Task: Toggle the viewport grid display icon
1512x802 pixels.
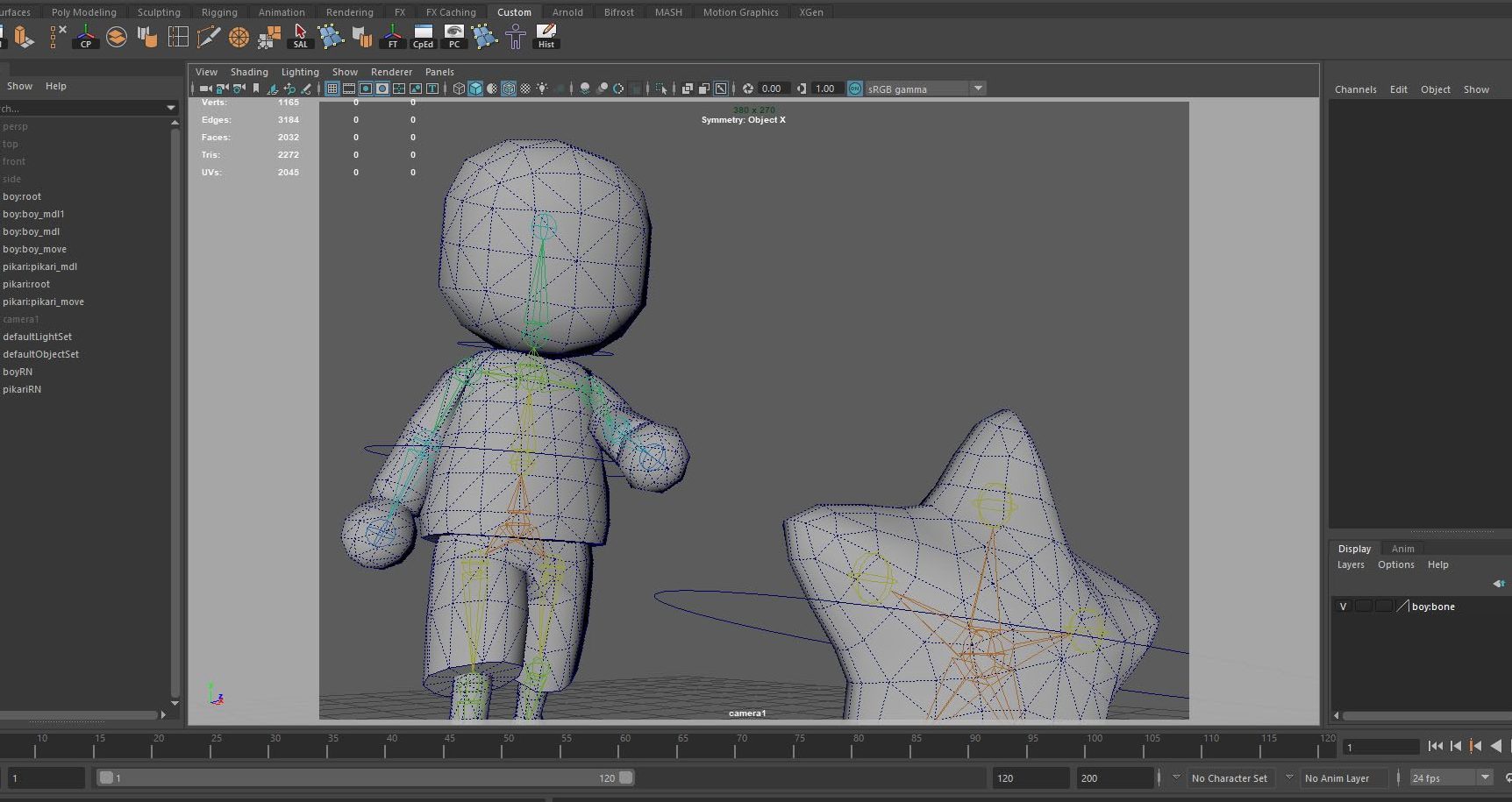Action: (x=332, y=89)
